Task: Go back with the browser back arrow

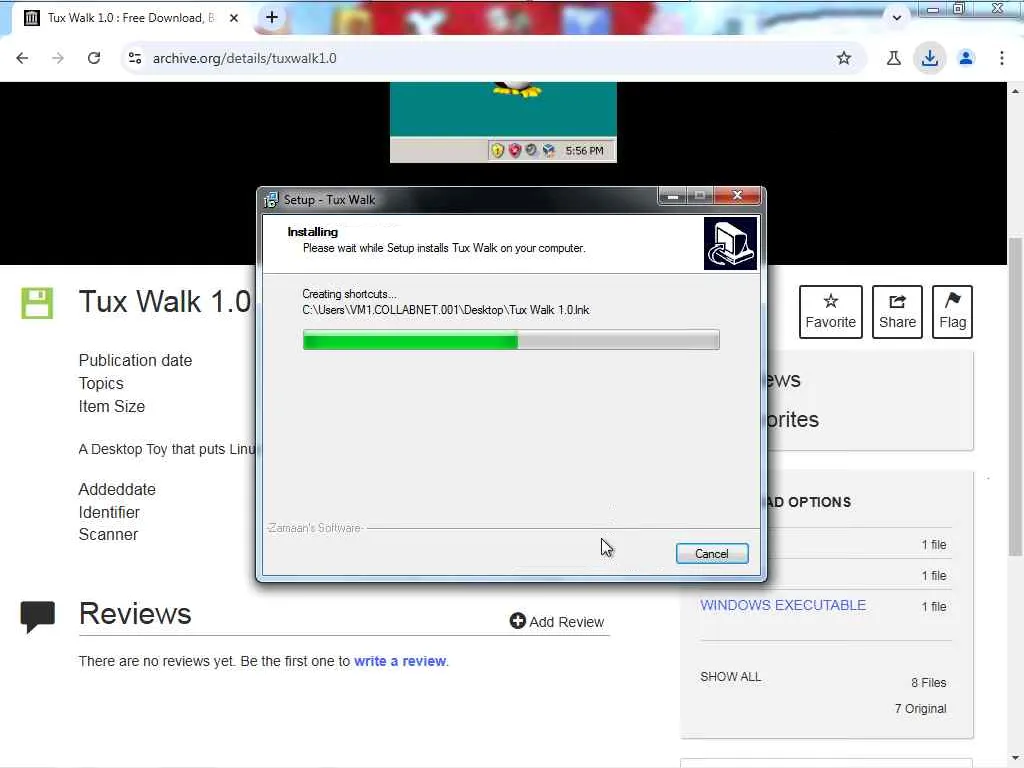Action: (22, 58)
